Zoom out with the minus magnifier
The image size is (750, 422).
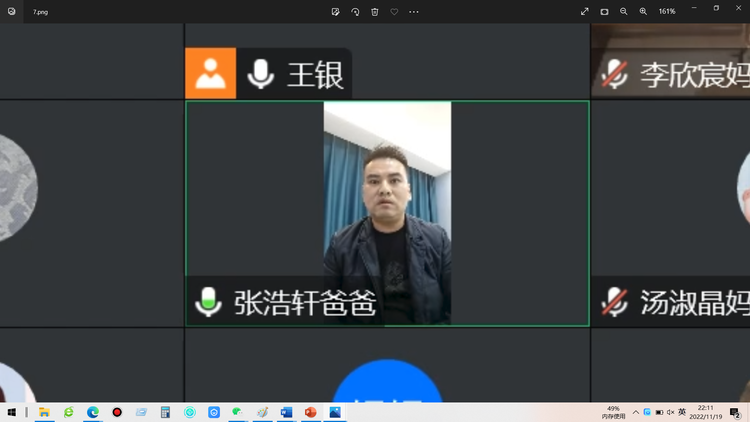tap(624, 11)
